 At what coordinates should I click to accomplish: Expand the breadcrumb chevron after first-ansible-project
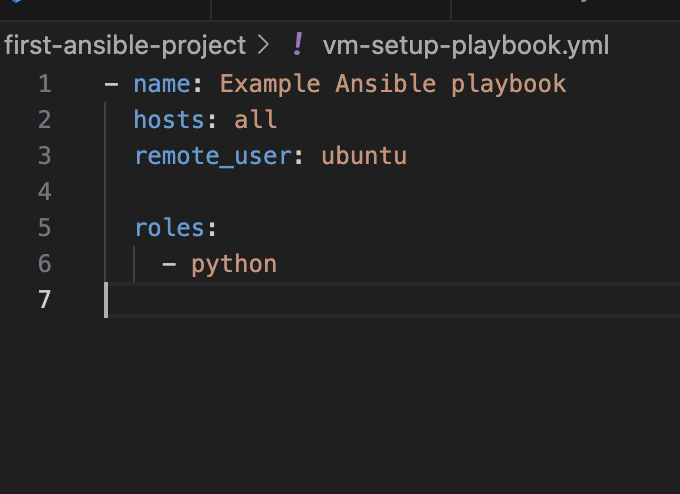(263, 45)
